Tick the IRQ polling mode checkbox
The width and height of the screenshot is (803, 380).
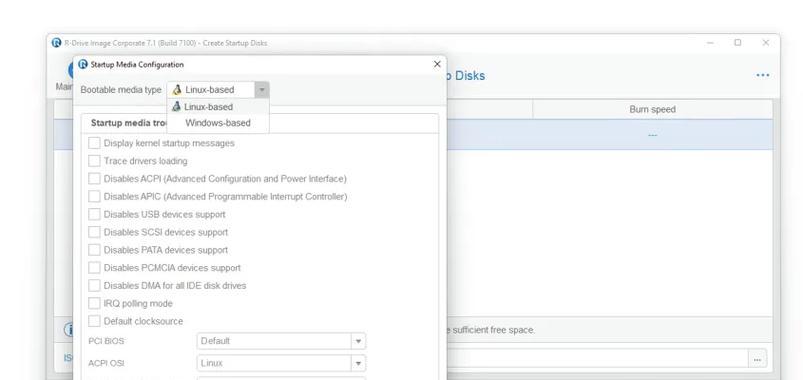pos(94,303)
